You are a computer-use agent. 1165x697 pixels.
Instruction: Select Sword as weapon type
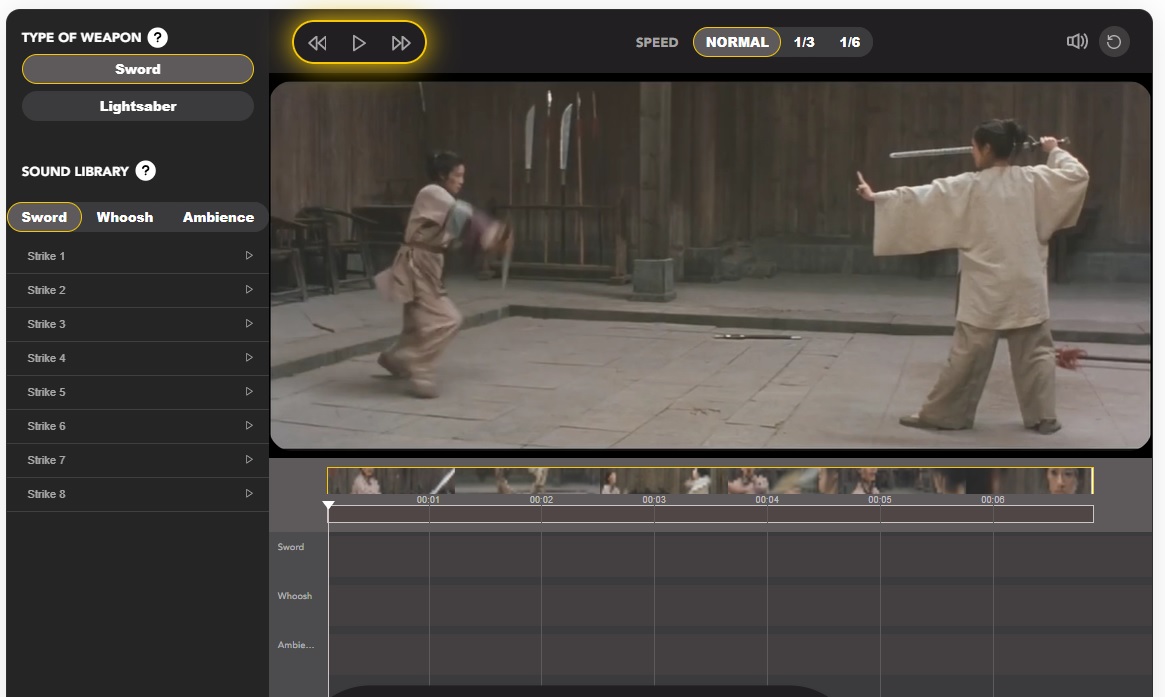point(137,69)
